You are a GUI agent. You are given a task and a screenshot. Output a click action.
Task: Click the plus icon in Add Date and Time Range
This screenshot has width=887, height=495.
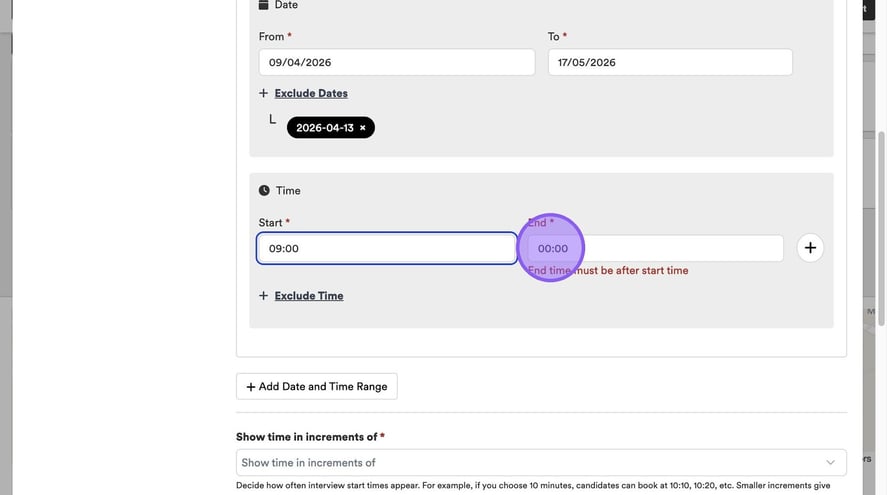click(x=251, y=386)
